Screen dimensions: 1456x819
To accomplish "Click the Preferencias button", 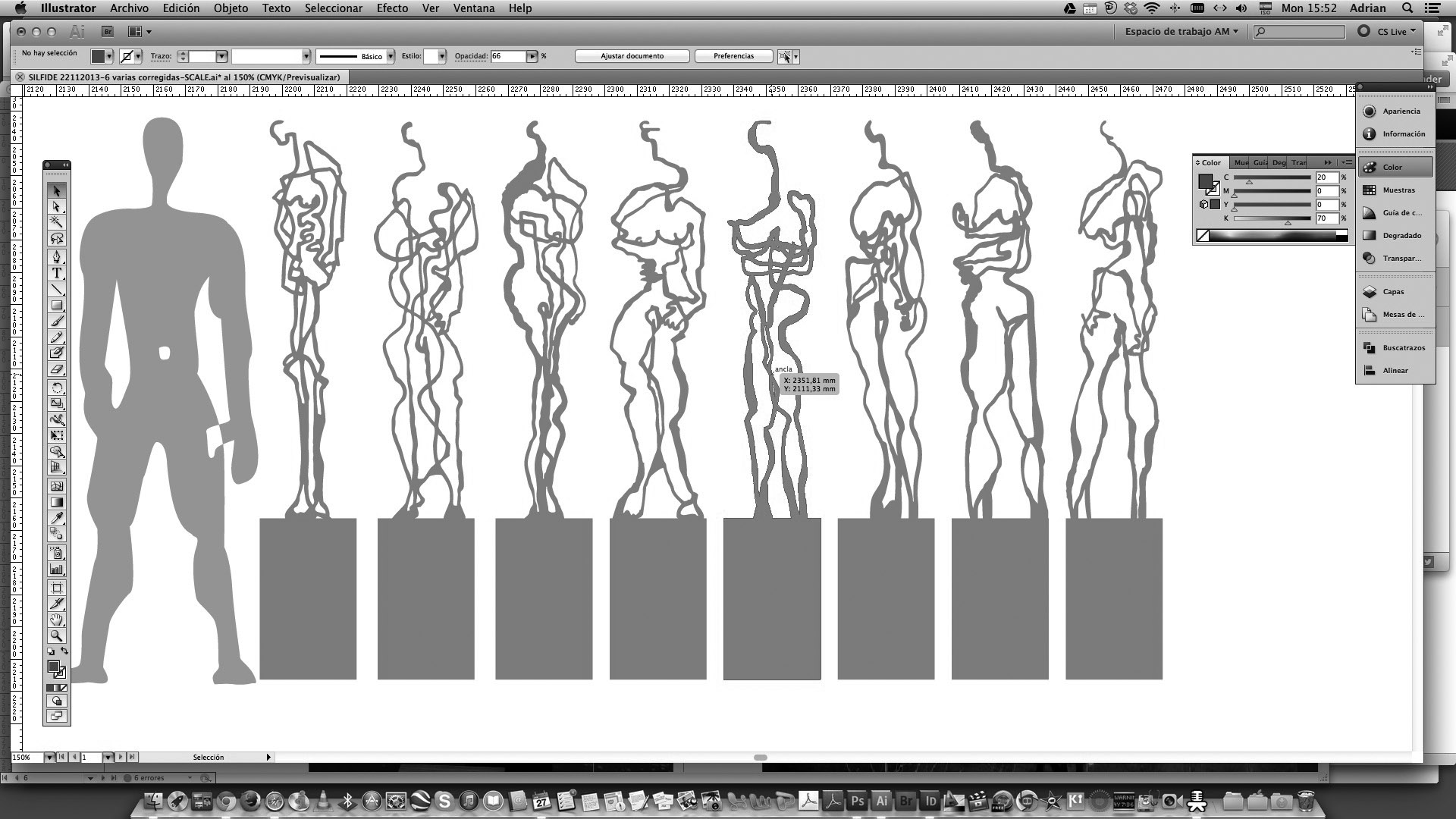I will (733, 56).
